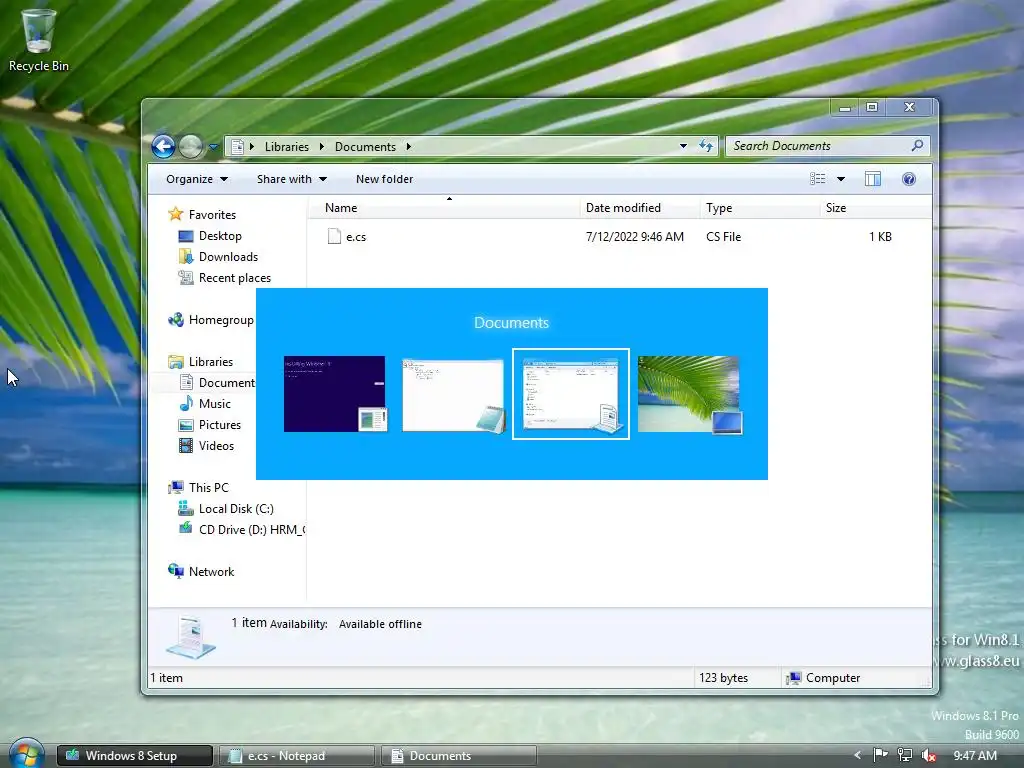Open Recent places in the navigation pane
The image size is (1024, 768).
[x=234, y=278]
